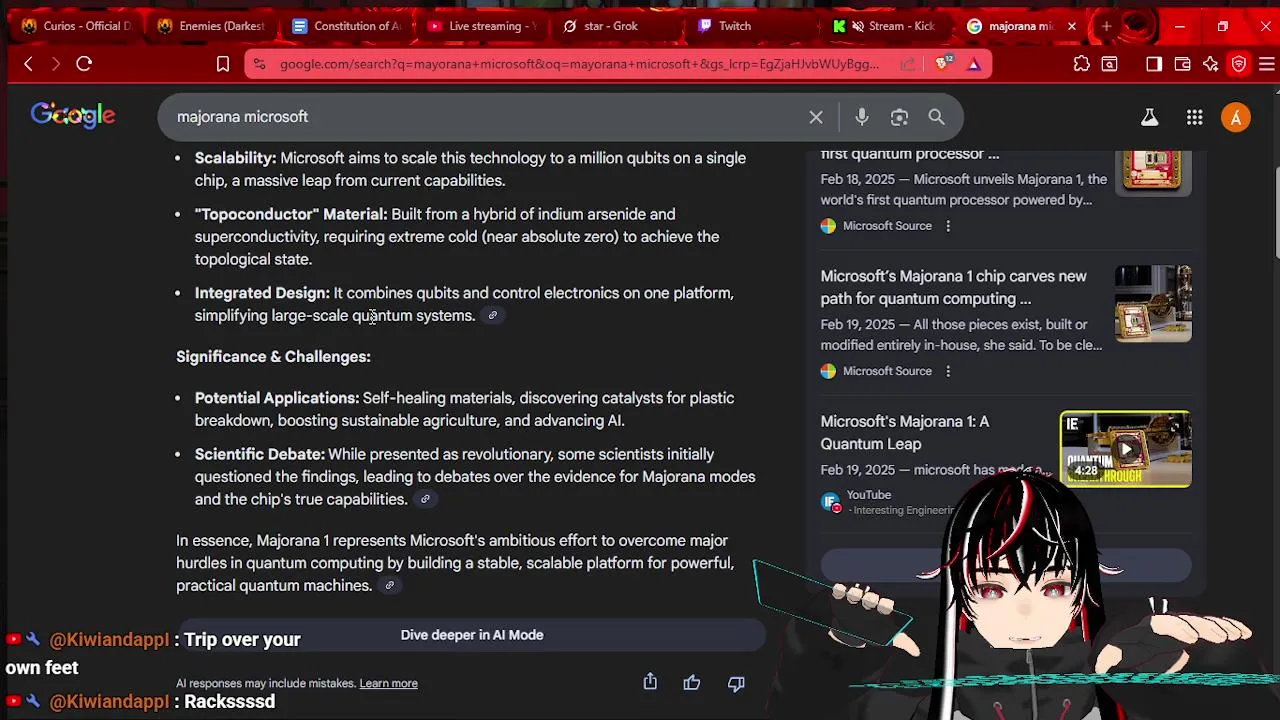This screenshot has height=720, width=1280.
Task: Toggle the browser sidebar panel
Action: [x=1153, y=64]
